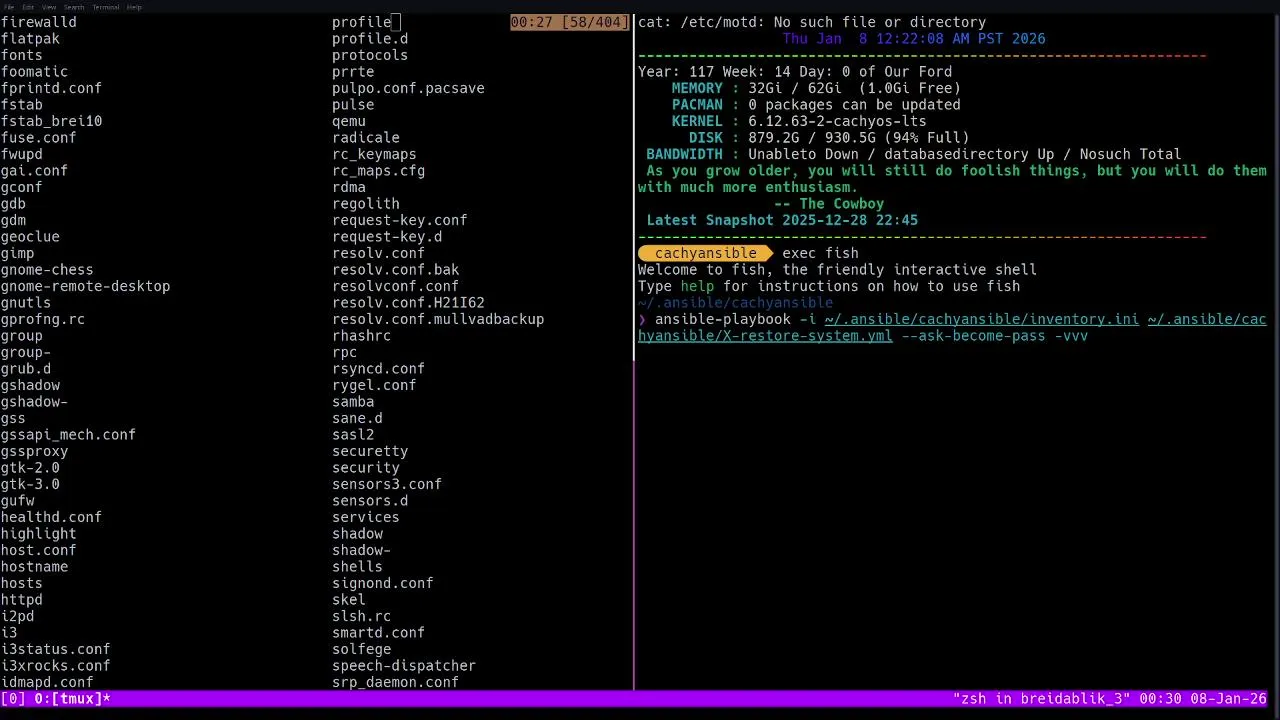Click the 'Latest Snapshot 2025-12-28 22:45' line

(x=782, y=220)
